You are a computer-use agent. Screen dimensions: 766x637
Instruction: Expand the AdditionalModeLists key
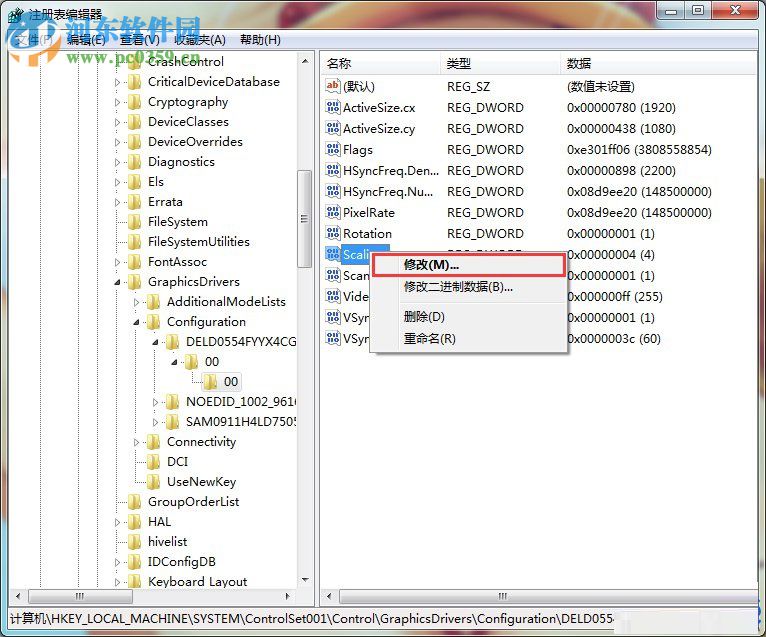pyautogui.click(x=136, y=302)
